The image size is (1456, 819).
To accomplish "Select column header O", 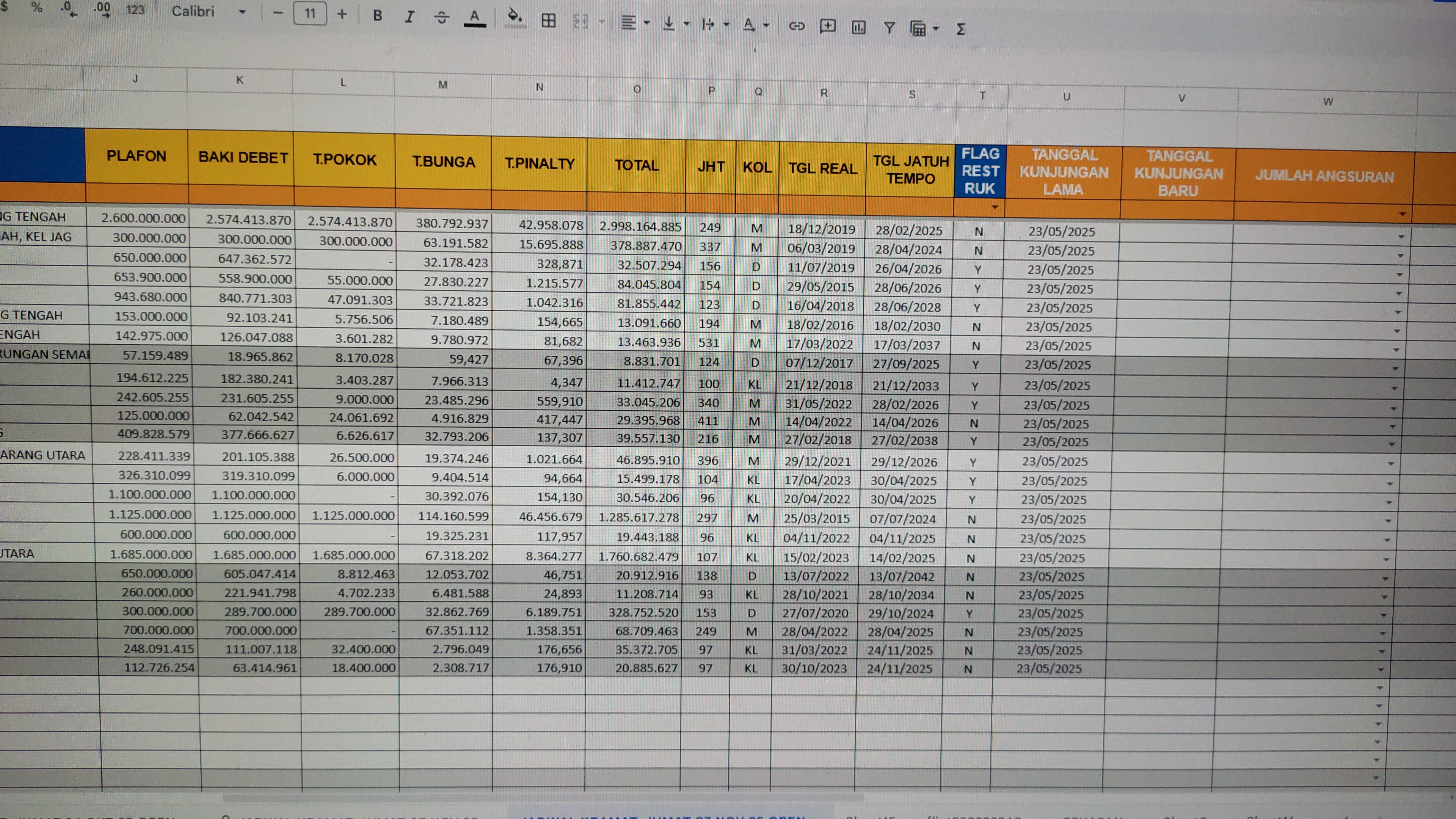I will [637, 89].
